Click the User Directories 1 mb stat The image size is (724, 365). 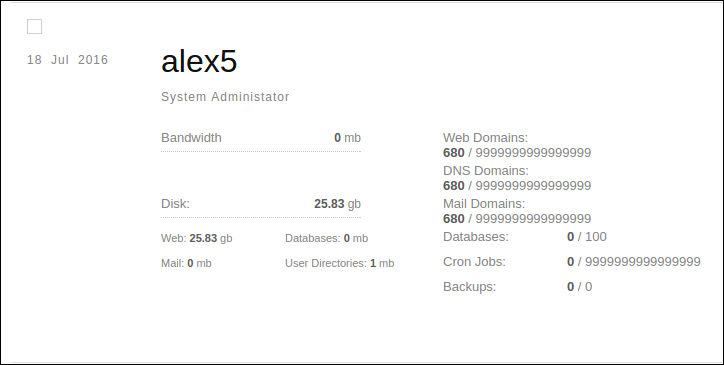click(x=340, y=263)
